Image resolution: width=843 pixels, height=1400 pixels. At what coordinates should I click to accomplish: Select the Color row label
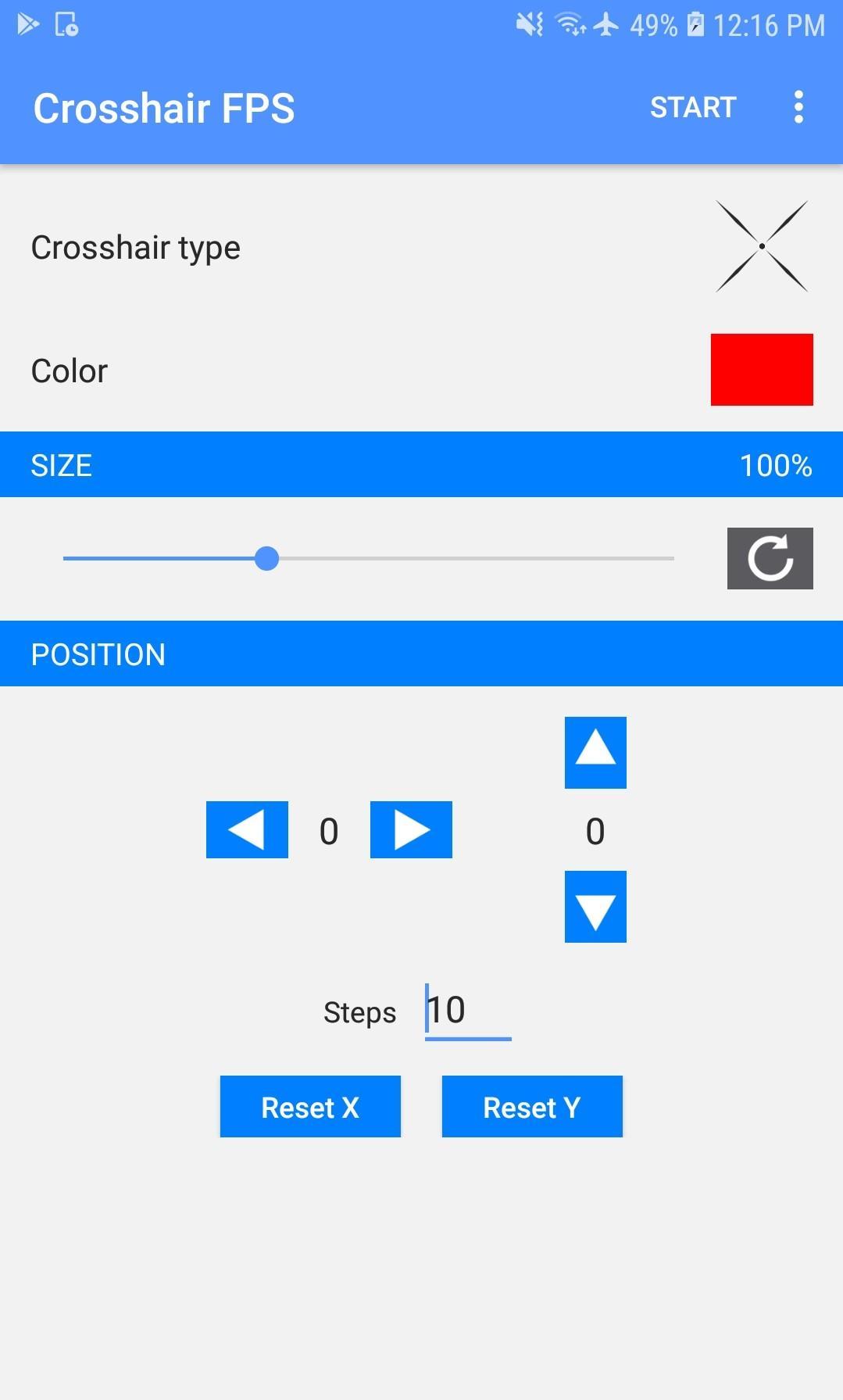70,371
